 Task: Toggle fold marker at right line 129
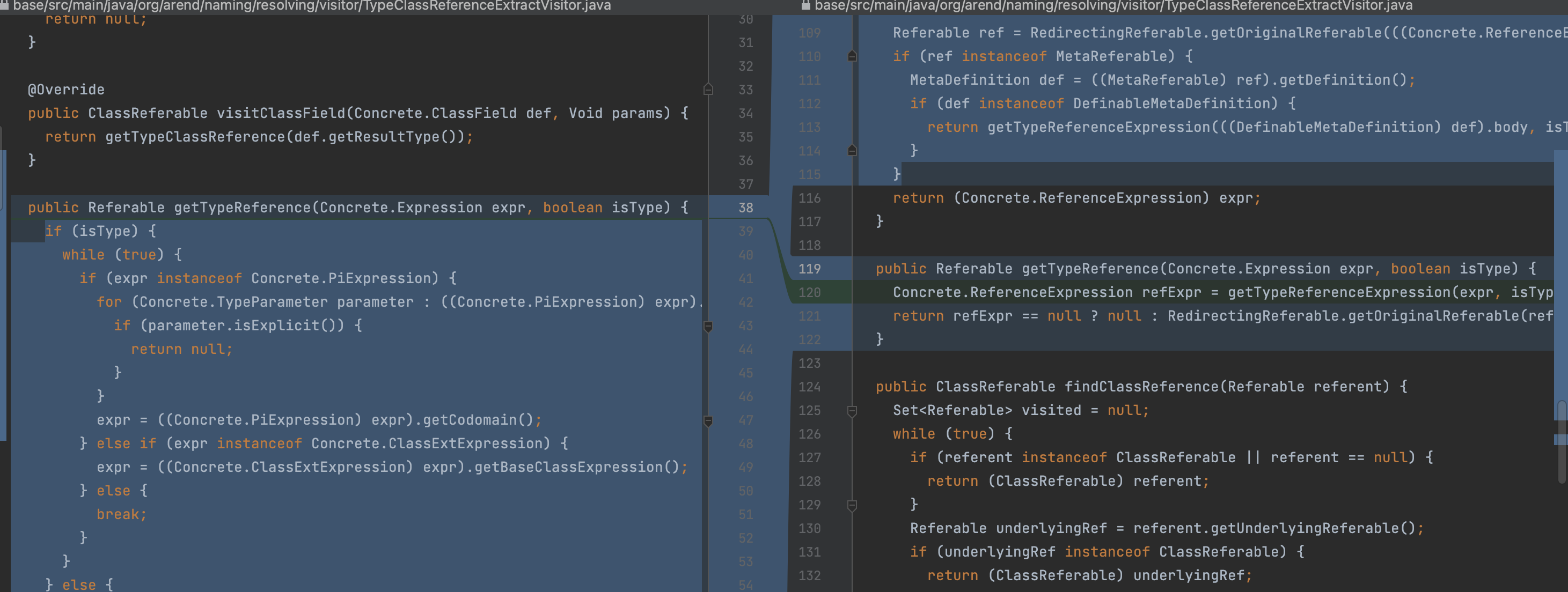pyautogui.click(x=852, y=506)
